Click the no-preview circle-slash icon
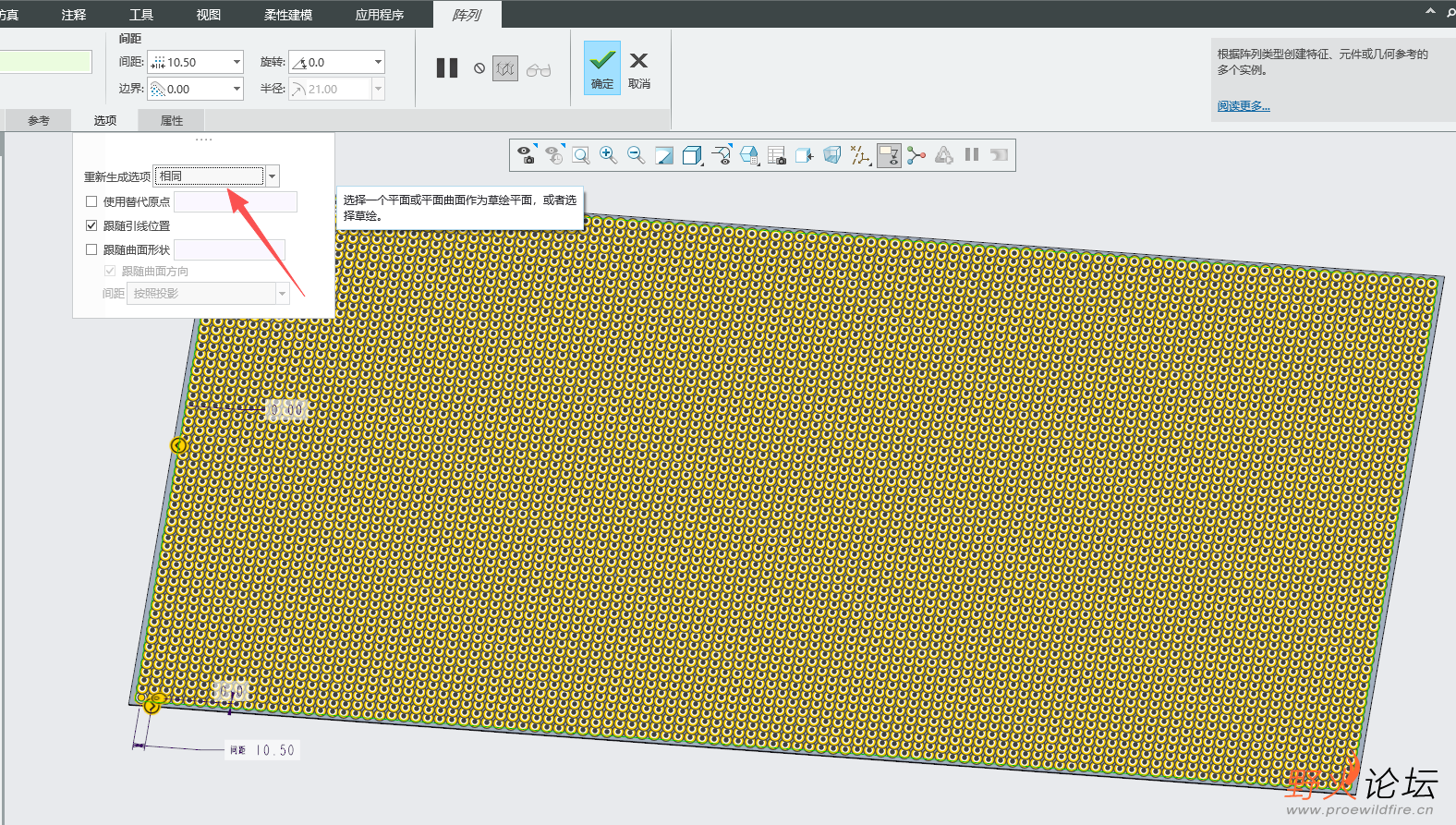1456x825 pixels. pyautogui.click(x=479, y=68)
